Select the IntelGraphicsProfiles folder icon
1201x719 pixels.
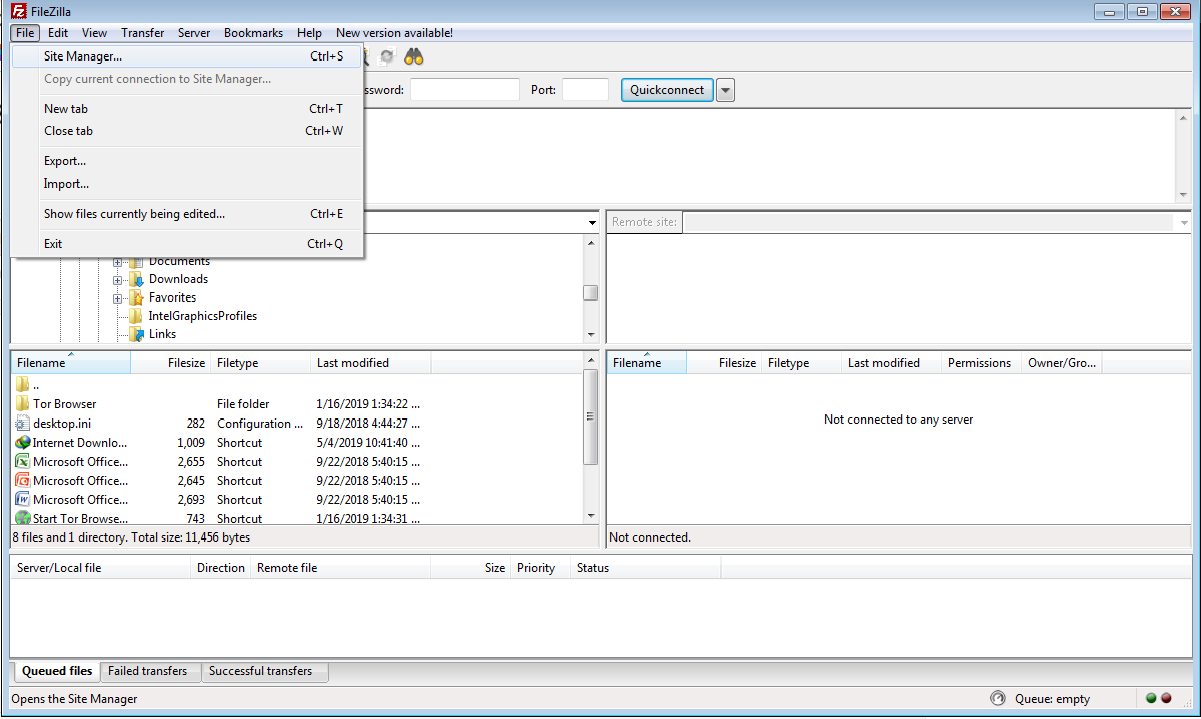pyautogui.click(x=136, y=316)
